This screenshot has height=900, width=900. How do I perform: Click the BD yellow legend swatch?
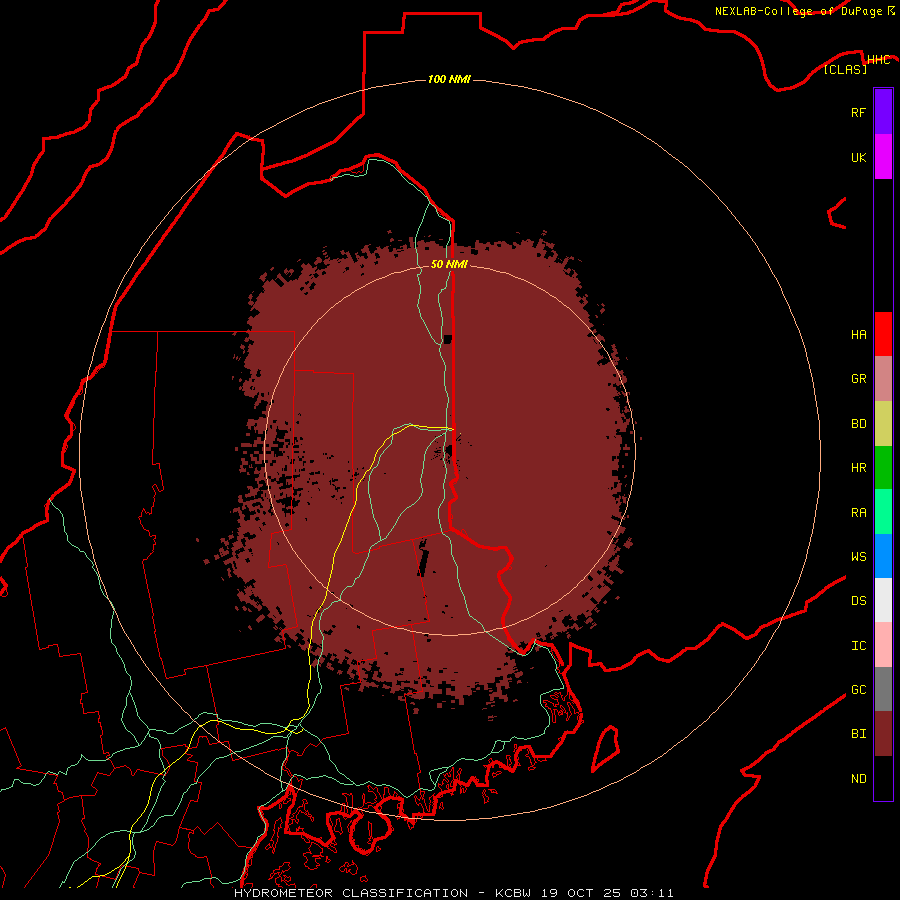coord(883,424)
